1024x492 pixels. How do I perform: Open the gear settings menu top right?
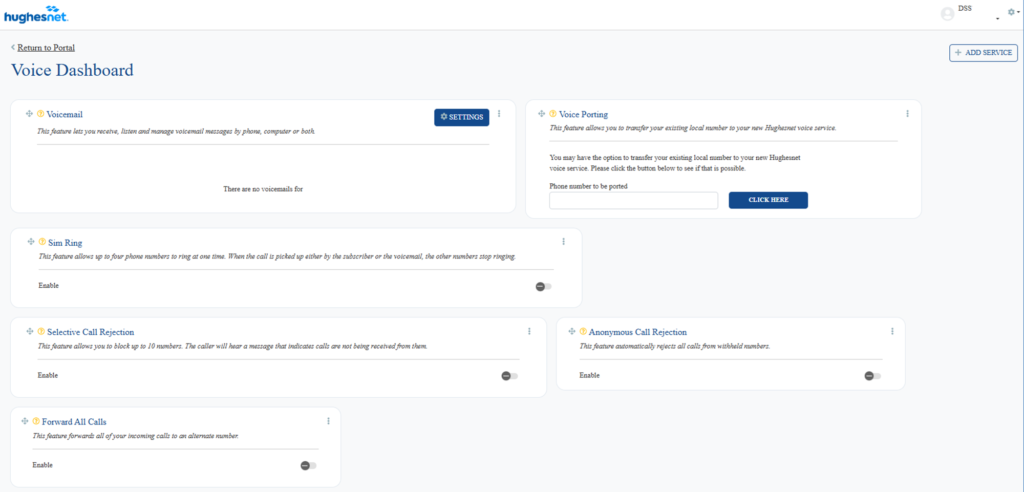pos(1012,12)
